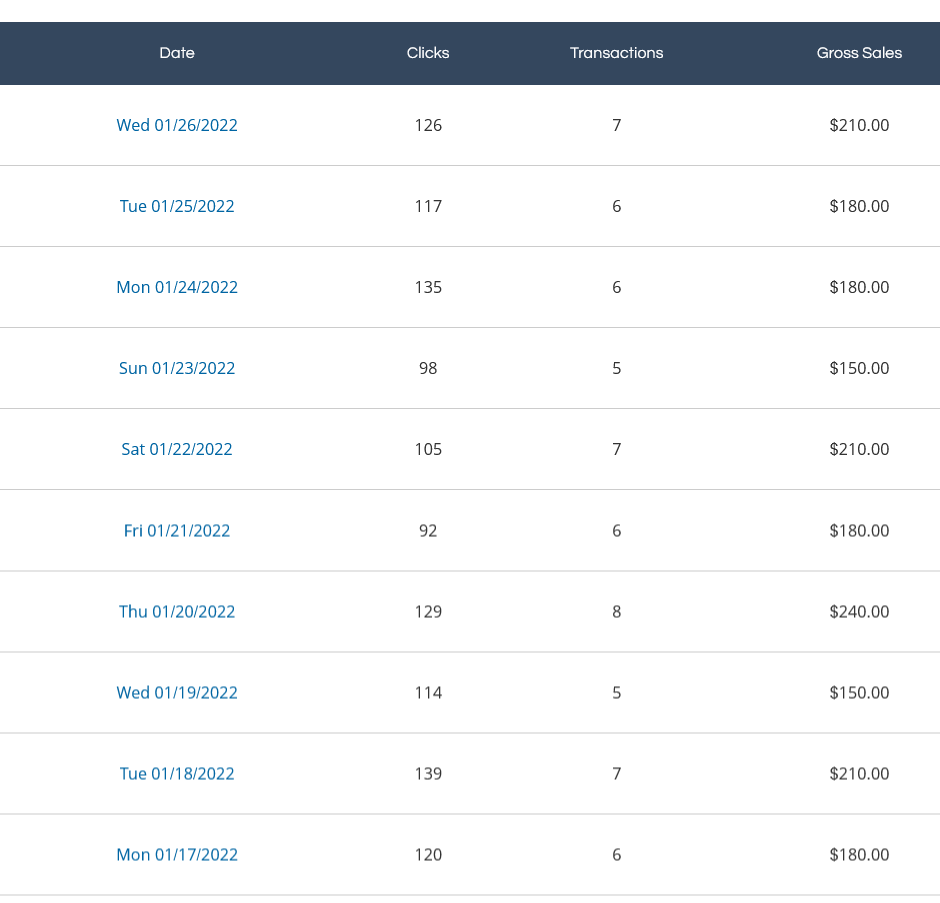940x903 pixels.
Task: Open the Mon 01/17/2022 date link
Action: (177, 854)
